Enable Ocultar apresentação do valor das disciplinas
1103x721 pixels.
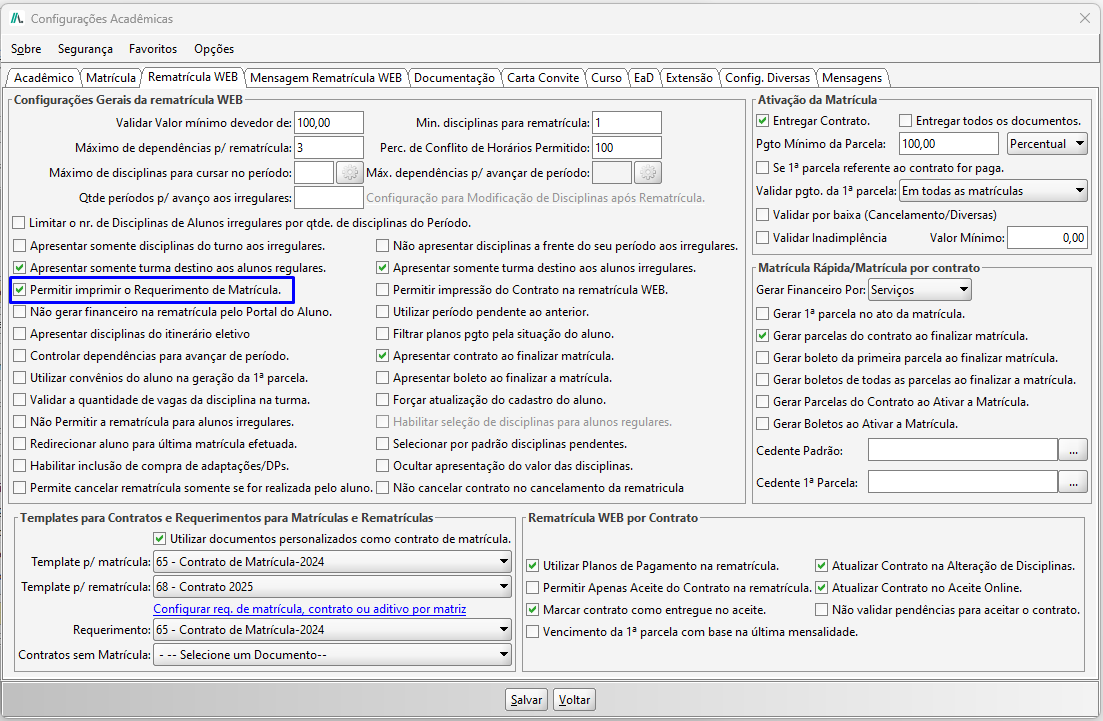coord(383,466)
